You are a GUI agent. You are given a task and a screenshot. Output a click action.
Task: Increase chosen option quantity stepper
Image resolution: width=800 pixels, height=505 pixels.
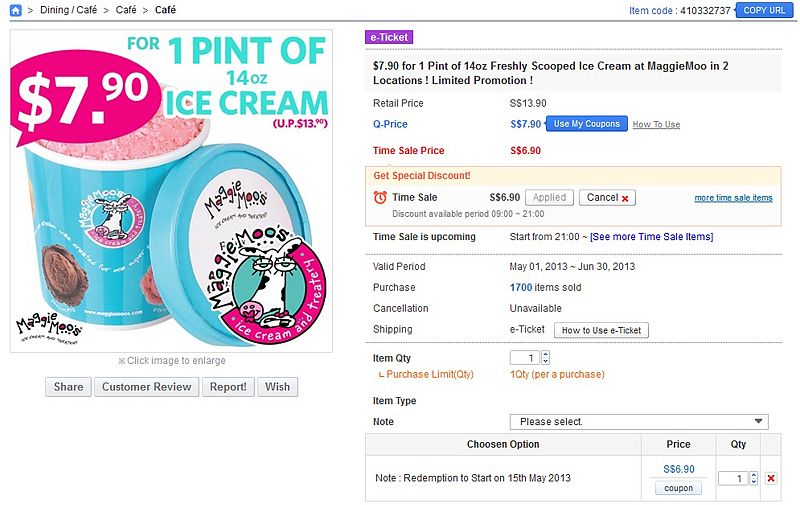(x=753, y=475)
